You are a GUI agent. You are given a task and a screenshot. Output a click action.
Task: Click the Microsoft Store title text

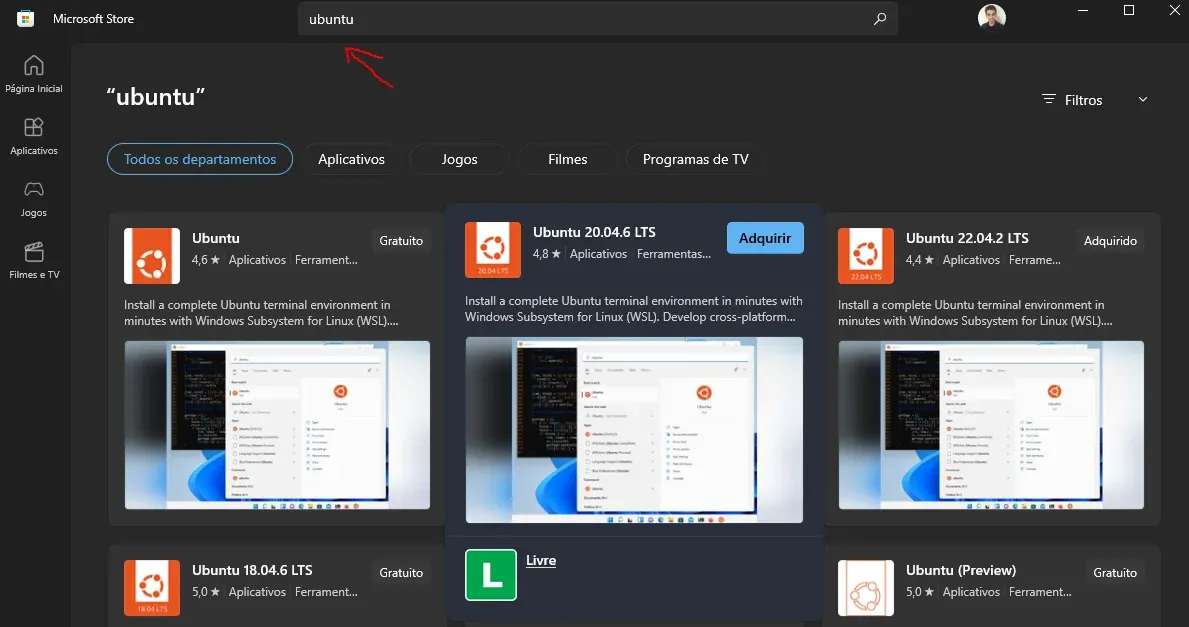point(93,19)
